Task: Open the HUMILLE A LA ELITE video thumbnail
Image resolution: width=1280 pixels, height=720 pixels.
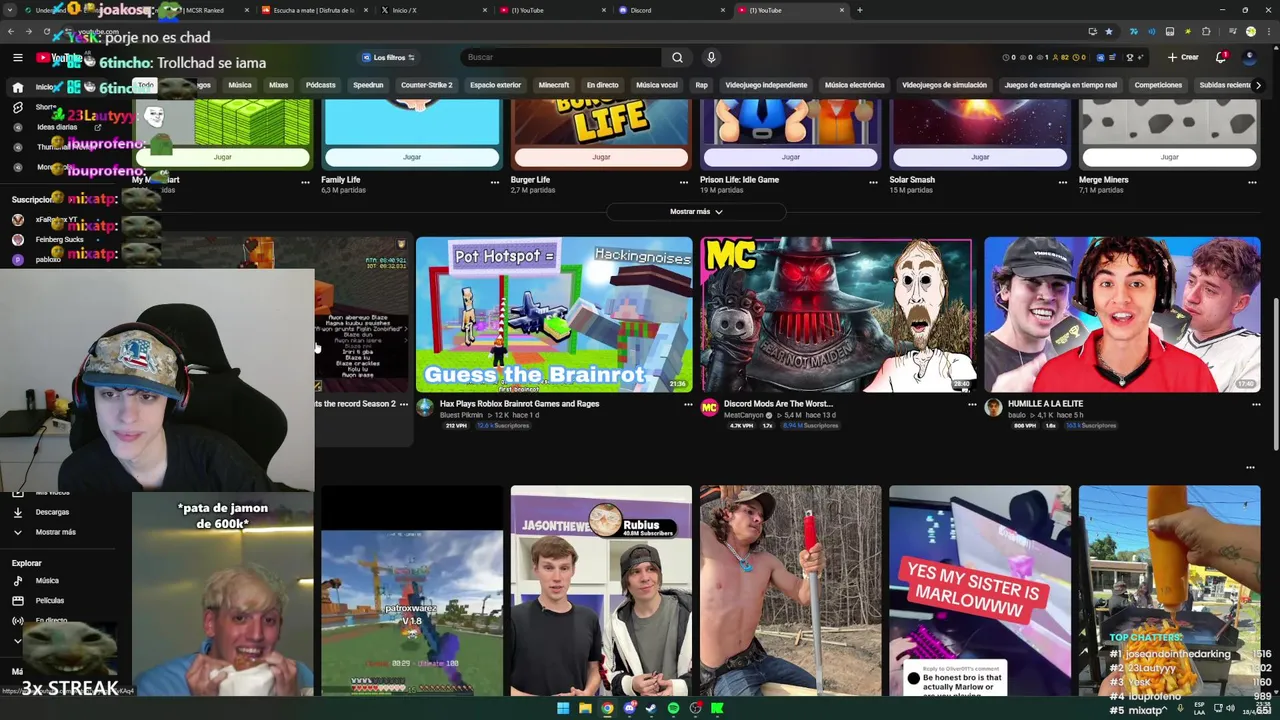Action: coord(1122,314)
